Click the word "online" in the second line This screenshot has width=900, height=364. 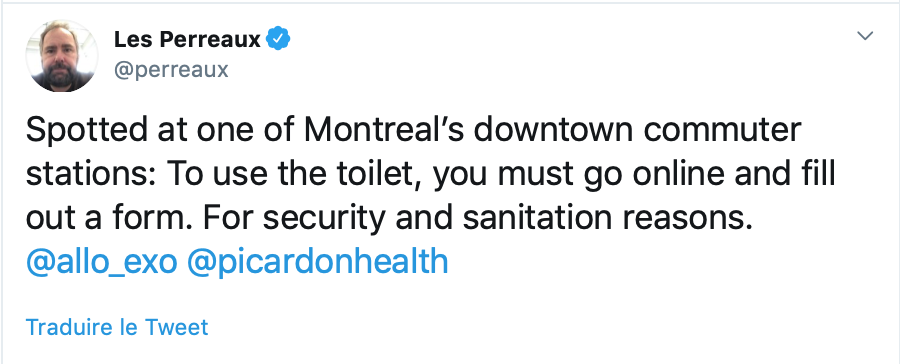pos(678,175)
